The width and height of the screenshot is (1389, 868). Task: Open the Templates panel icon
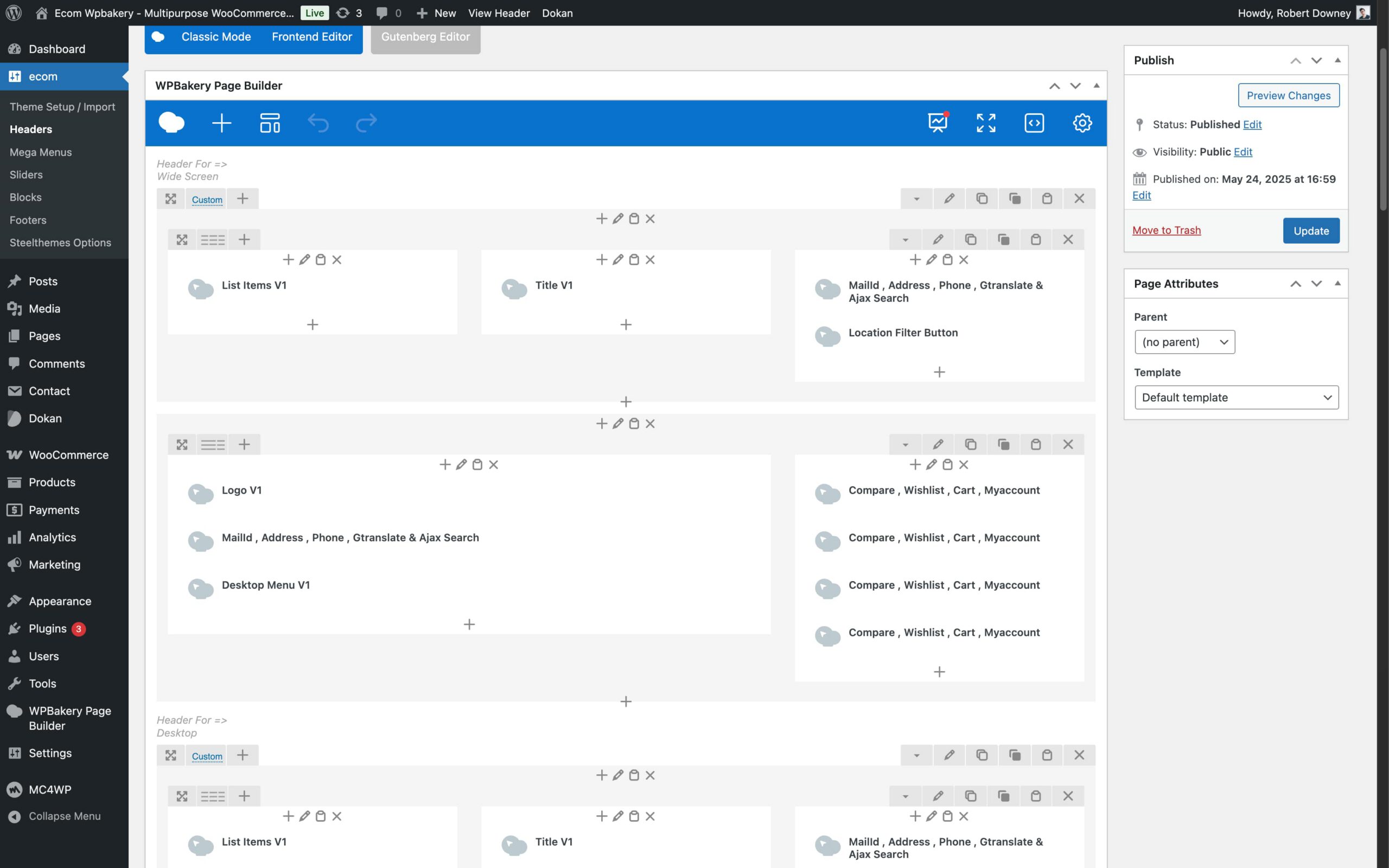pos(270,123)
